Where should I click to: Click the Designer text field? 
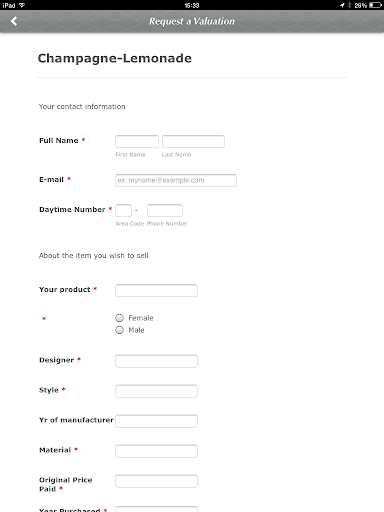(156, 361)
